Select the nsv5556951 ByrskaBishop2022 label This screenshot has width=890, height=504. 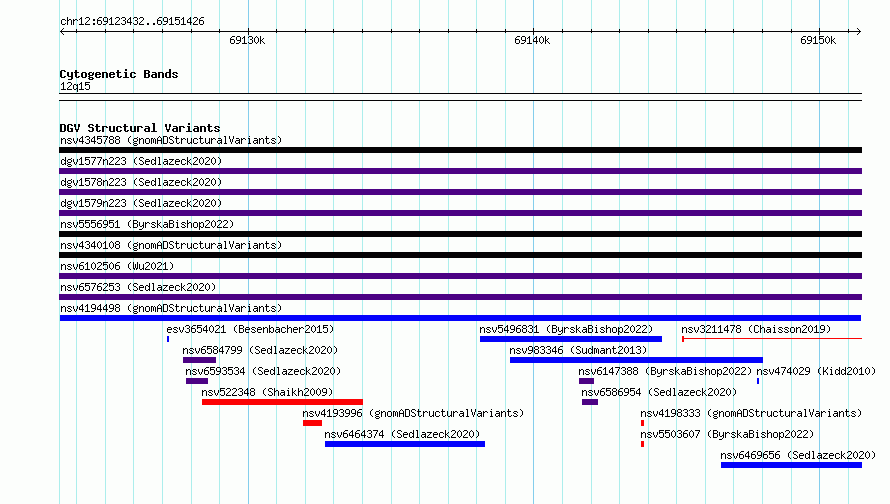click(x=147, y=224)
